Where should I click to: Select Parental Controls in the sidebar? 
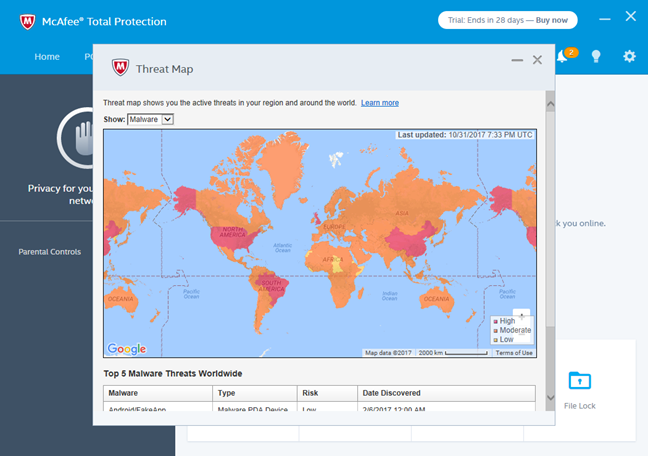[50, 252]
